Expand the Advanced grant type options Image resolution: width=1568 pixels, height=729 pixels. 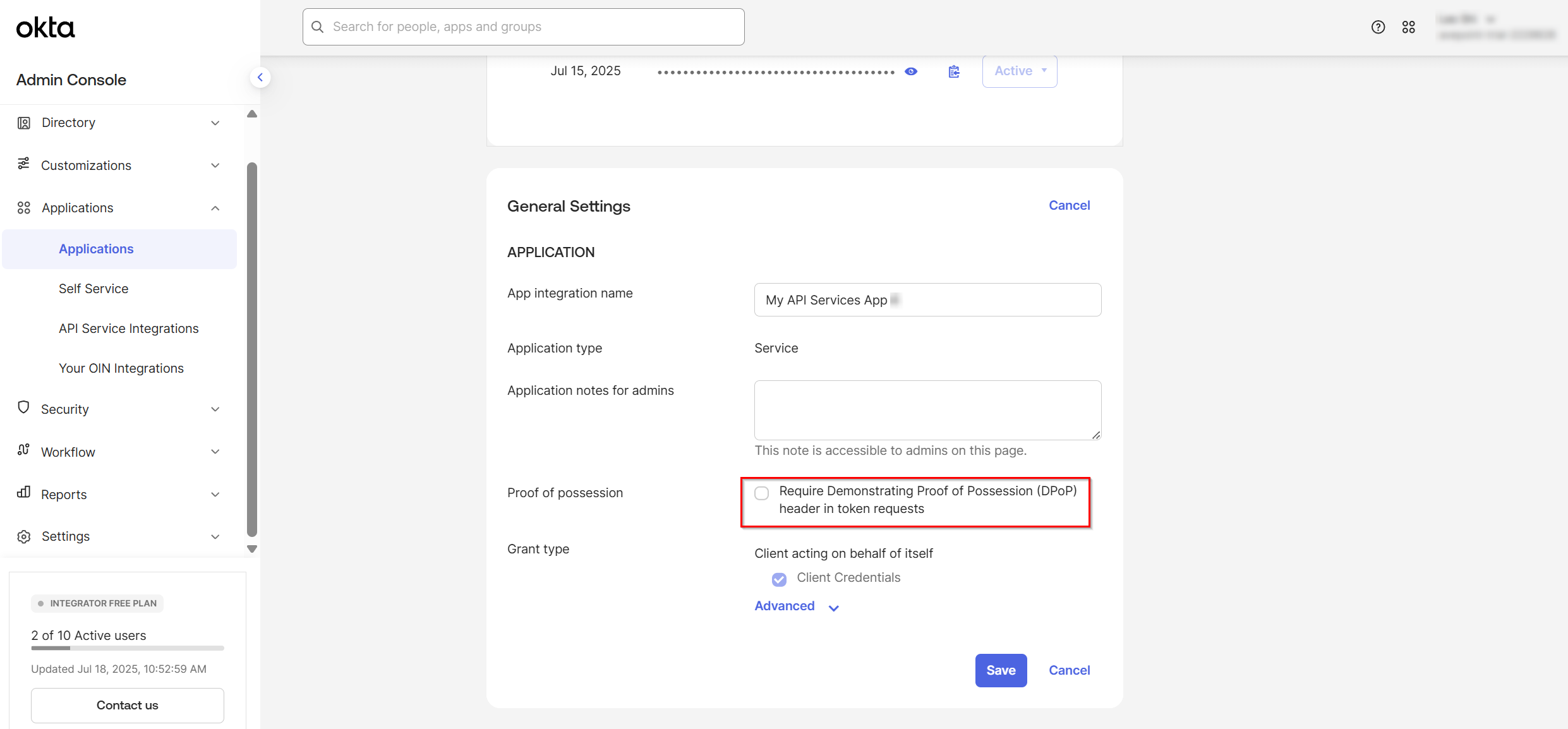click(x=797, y=606)
